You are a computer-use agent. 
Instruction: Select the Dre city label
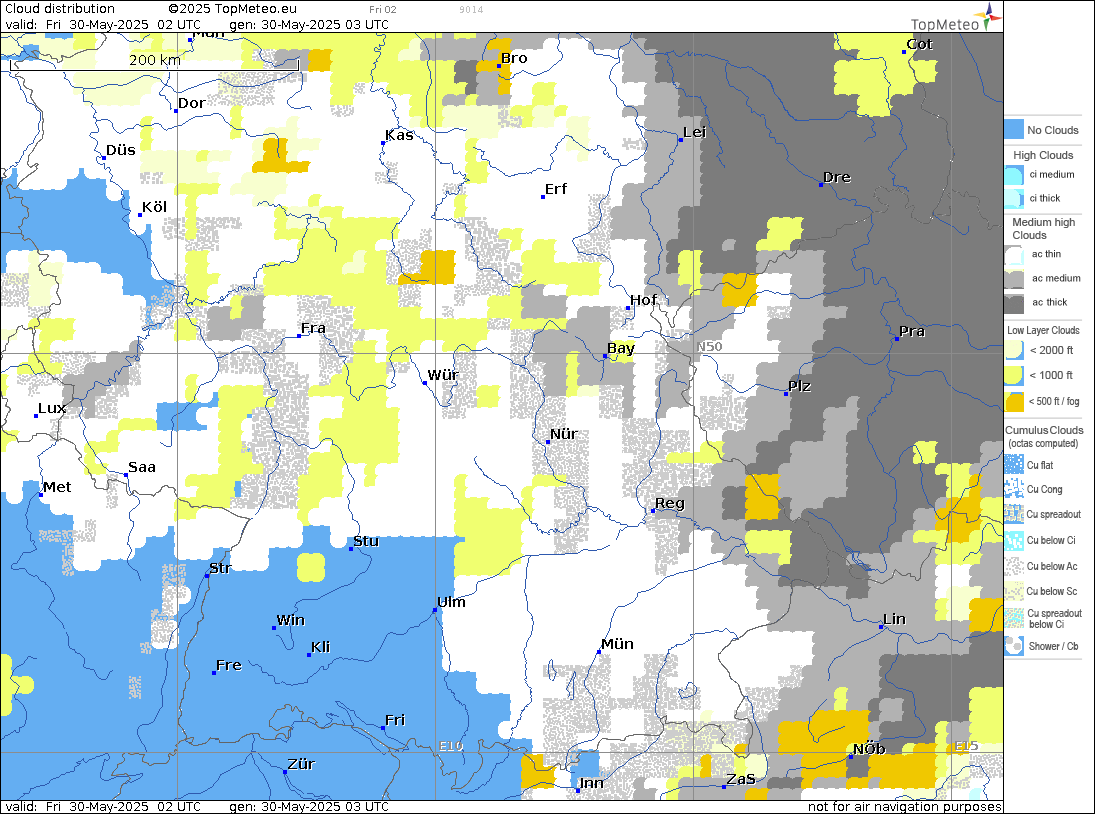click(837, 177)
